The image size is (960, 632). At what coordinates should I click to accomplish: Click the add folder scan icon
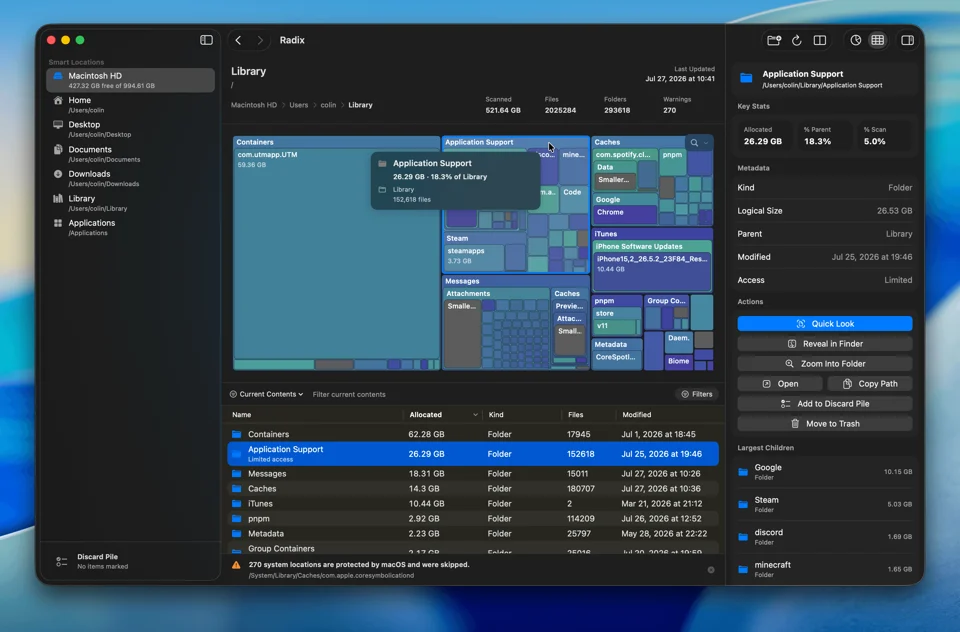(774, 40)
